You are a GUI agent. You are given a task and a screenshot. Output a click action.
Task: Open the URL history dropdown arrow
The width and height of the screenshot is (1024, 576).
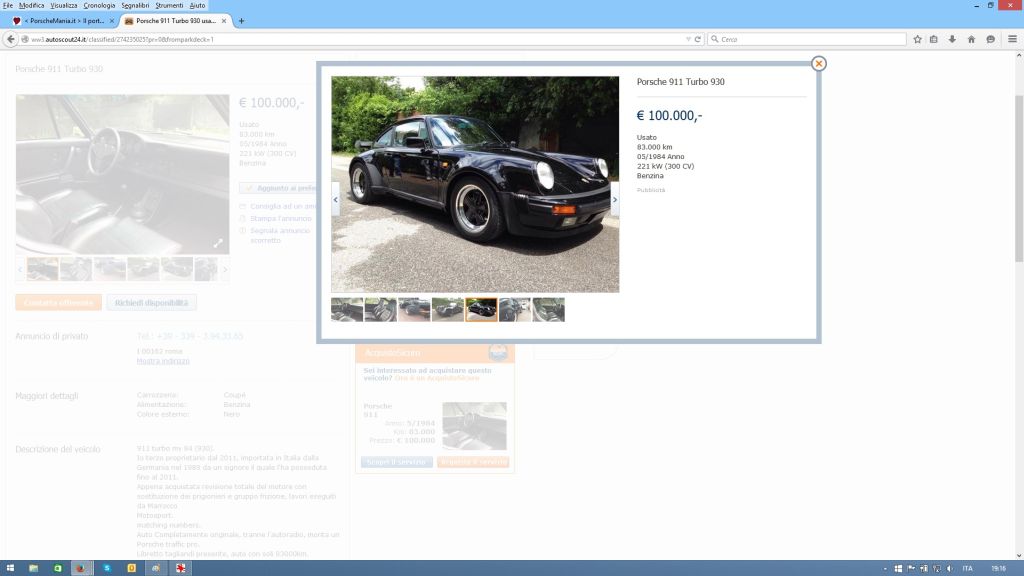tap(688, 39)
